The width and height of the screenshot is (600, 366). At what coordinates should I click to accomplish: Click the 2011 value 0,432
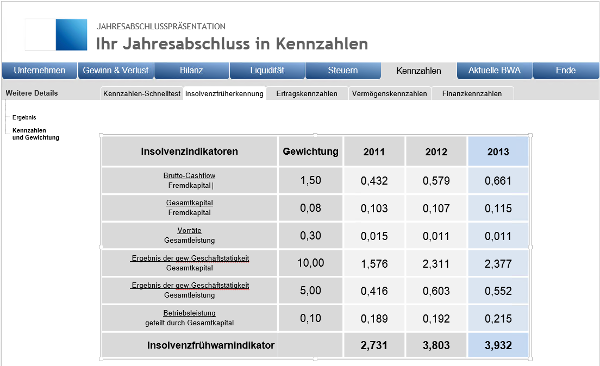374,181
